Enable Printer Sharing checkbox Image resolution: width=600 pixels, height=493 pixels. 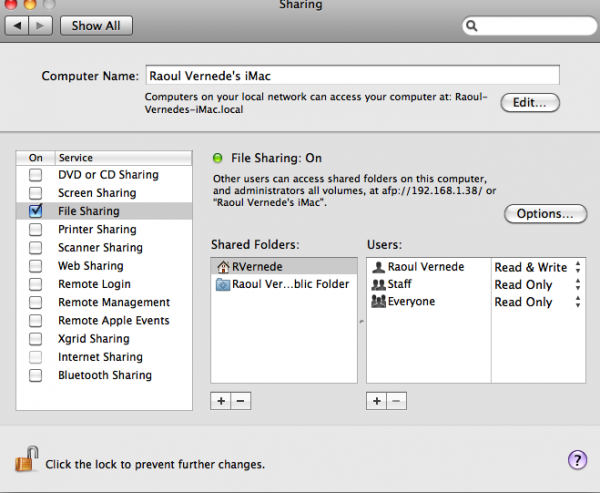(x=36, y=229)
